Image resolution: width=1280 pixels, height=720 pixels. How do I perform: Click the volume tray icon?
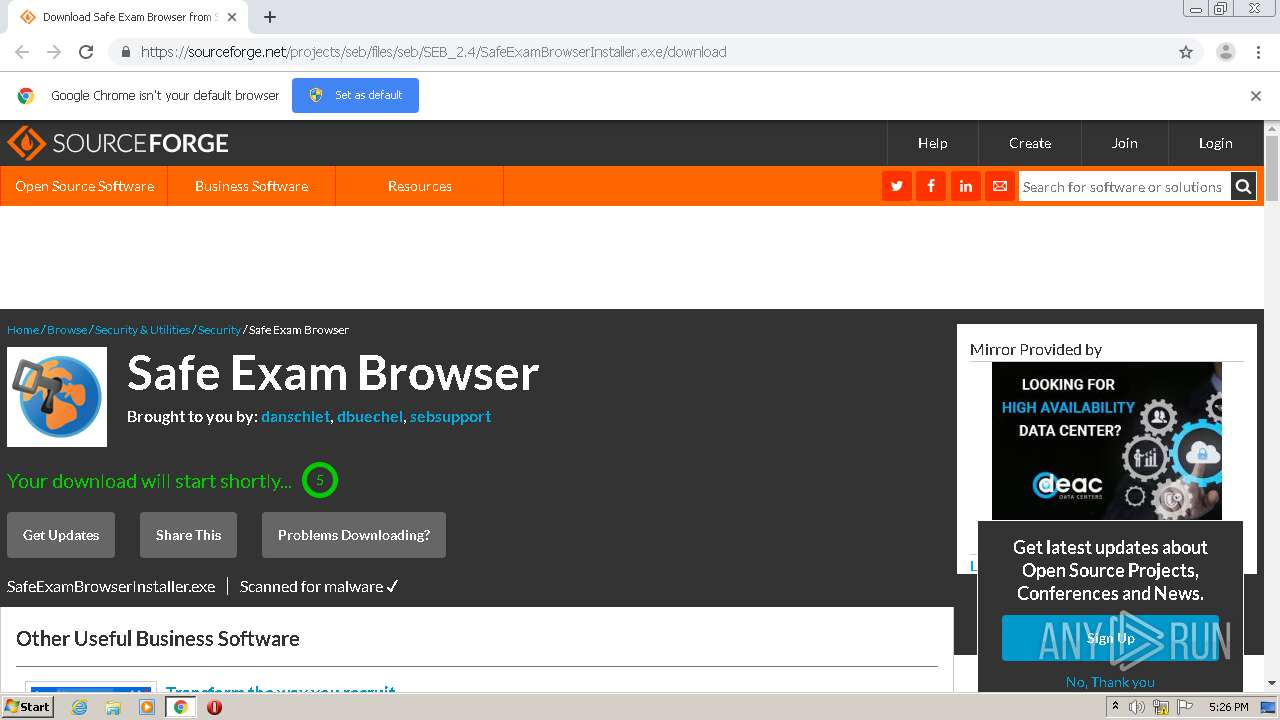tap(1137, 707)
